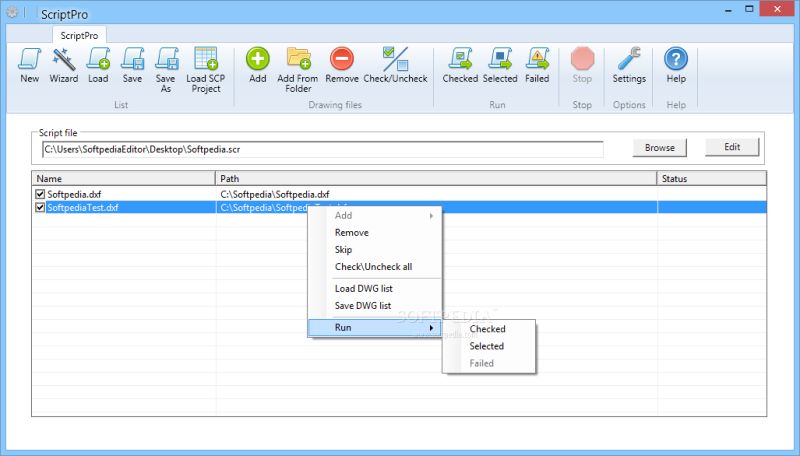
Task: Select the Softpedia.dxf file name
Action: tap(74, 194)
